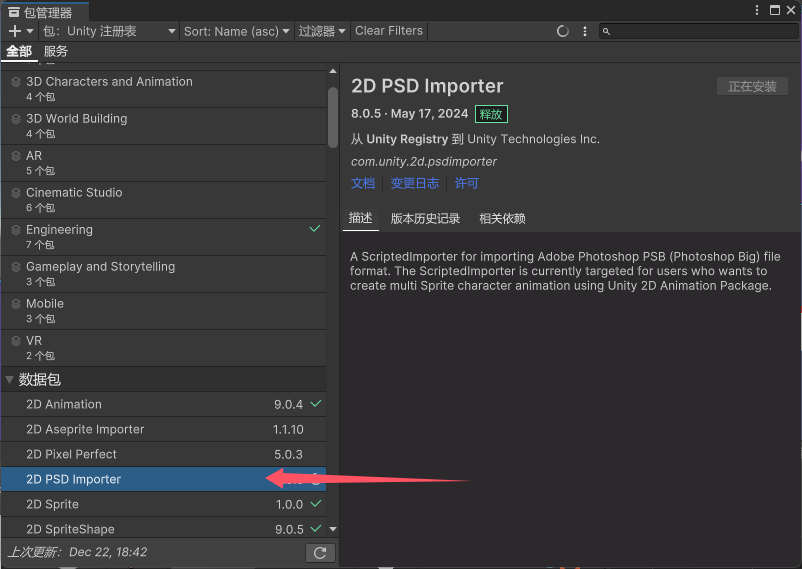This screenshot has width=802, height=569.
Task: Click the Engineering installed checkmark
Action: click(315, 229)
